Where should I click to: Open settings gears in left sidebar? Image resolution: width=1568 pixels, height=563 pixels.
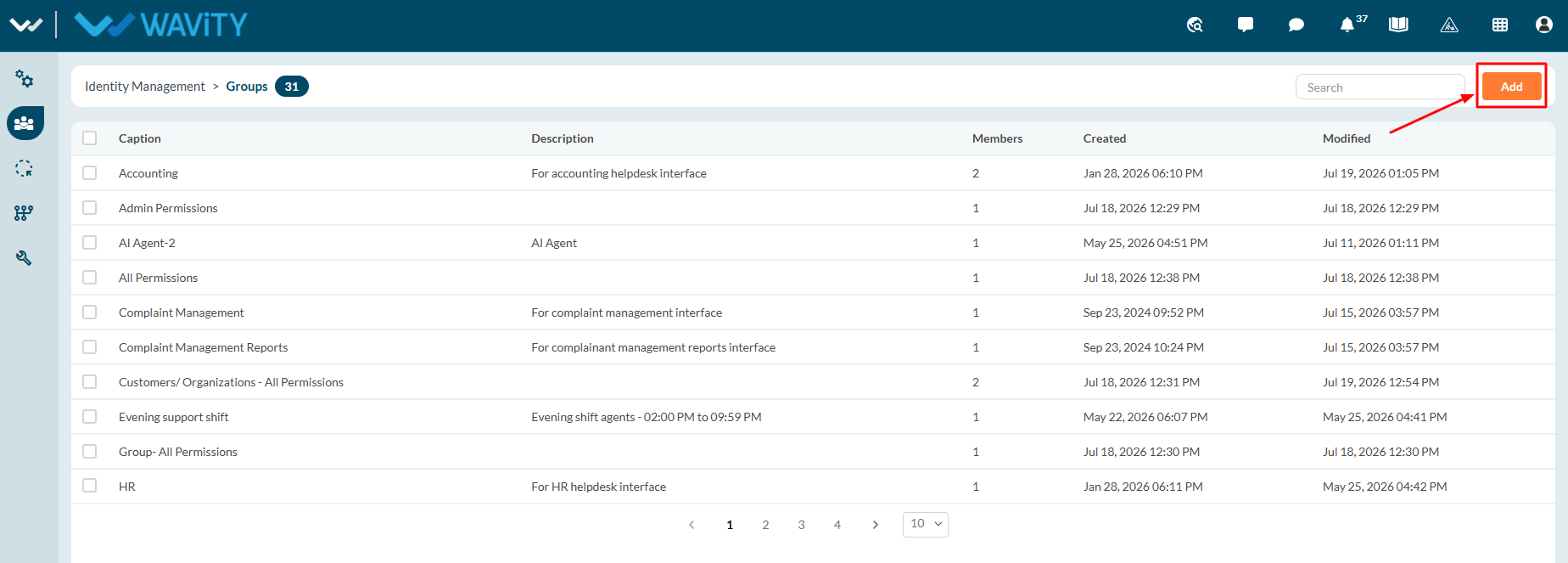[x=25, y=79]
